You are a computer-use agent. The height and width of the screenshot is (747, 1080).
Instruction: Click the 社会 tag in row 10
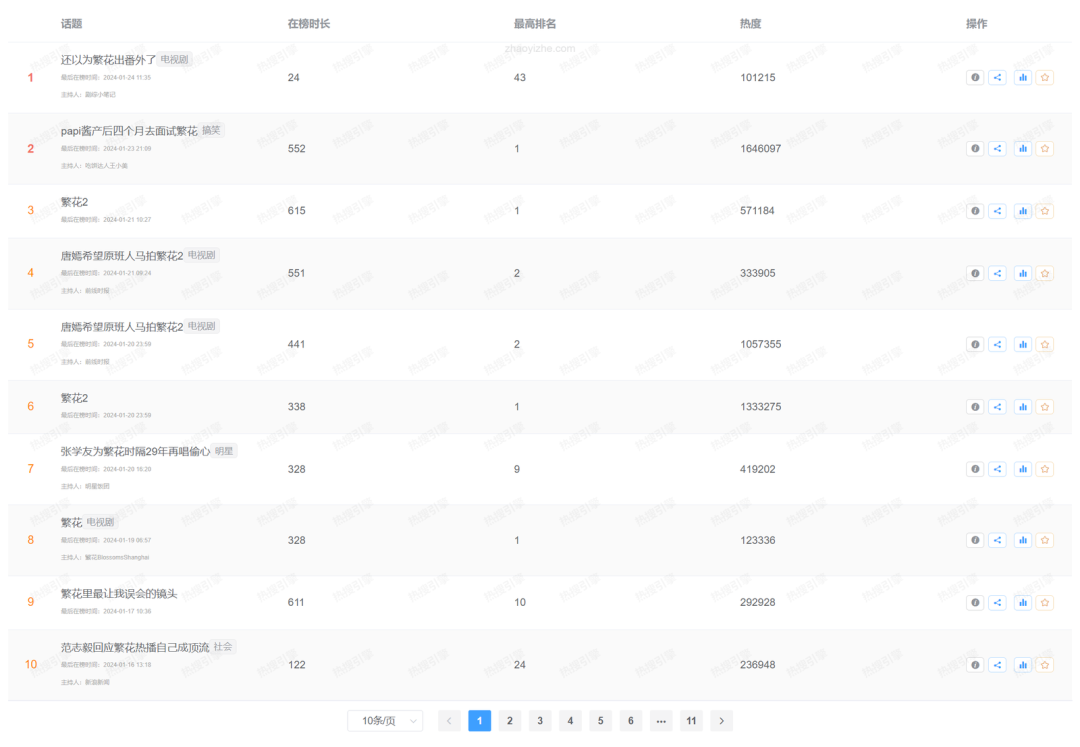[x=223, y=647]
